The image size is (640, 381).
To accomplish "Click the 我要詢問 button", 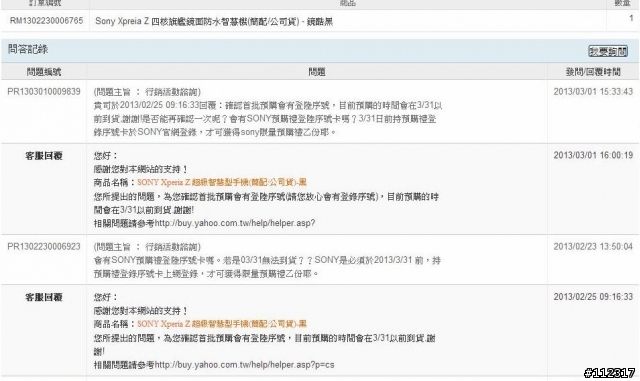I will point(608,51).
